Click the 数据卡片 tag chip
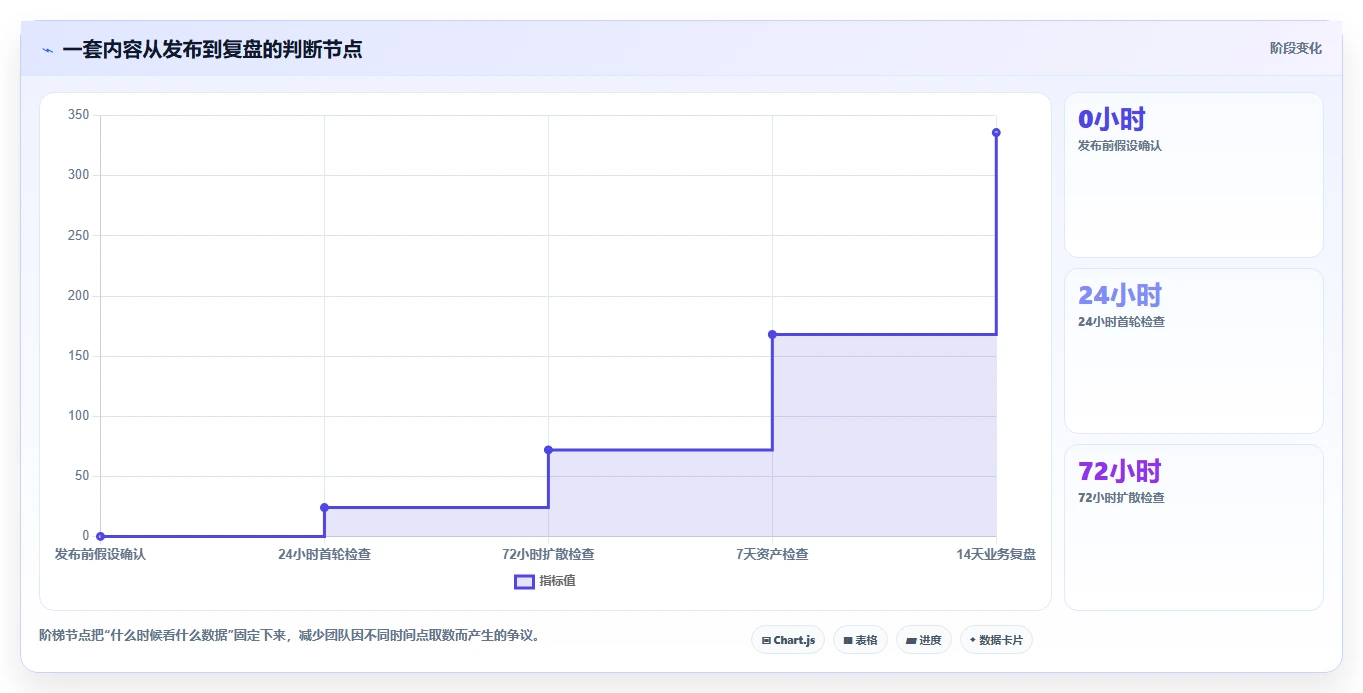 (996, 640)
